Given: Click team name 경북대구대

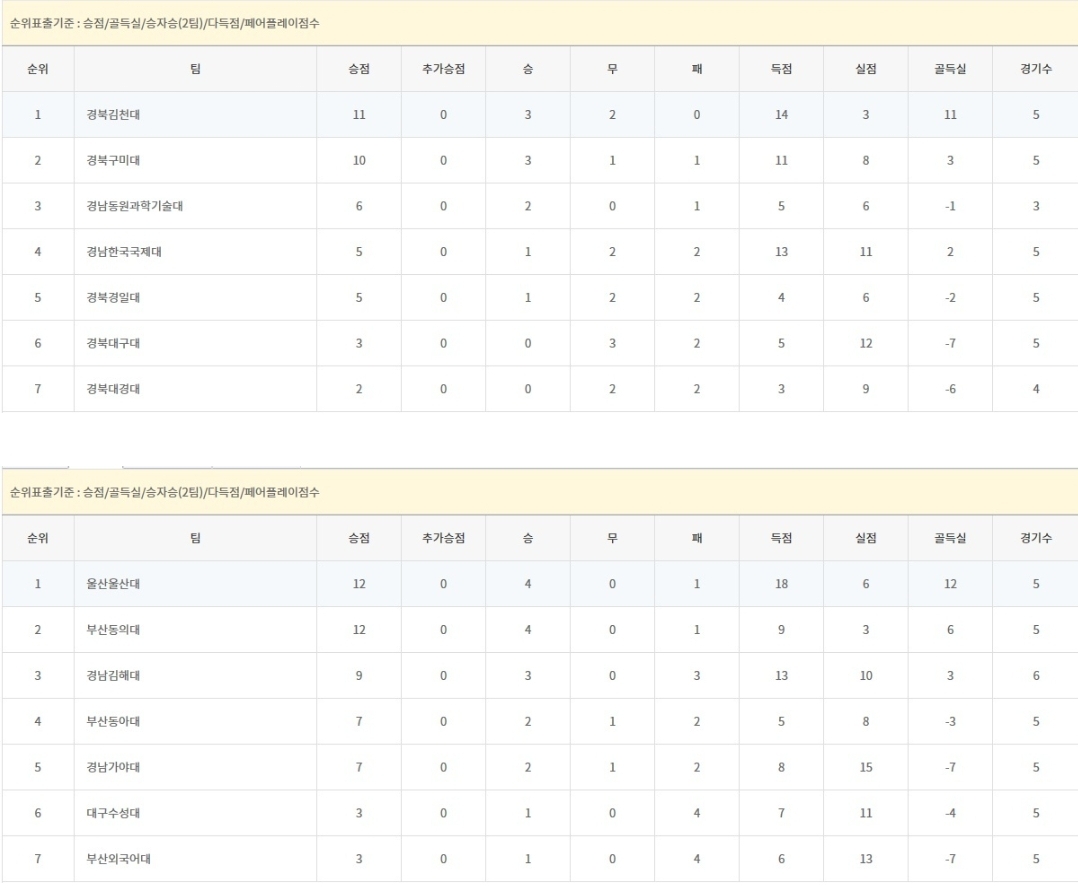Looking at the screenshot, I should tap(113, 343).
